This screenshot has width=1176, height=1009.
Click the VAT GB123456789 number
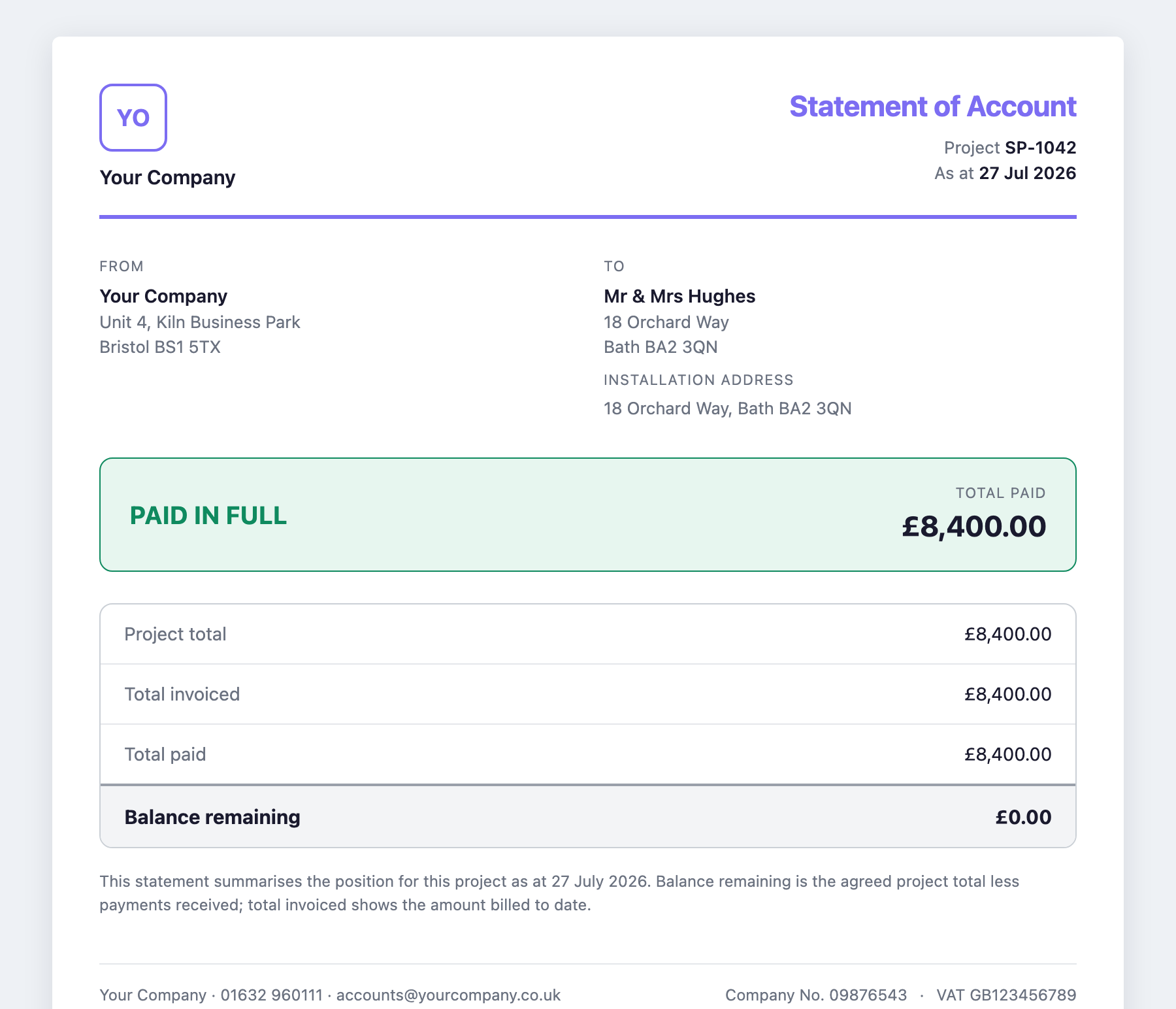point(1006,995)
